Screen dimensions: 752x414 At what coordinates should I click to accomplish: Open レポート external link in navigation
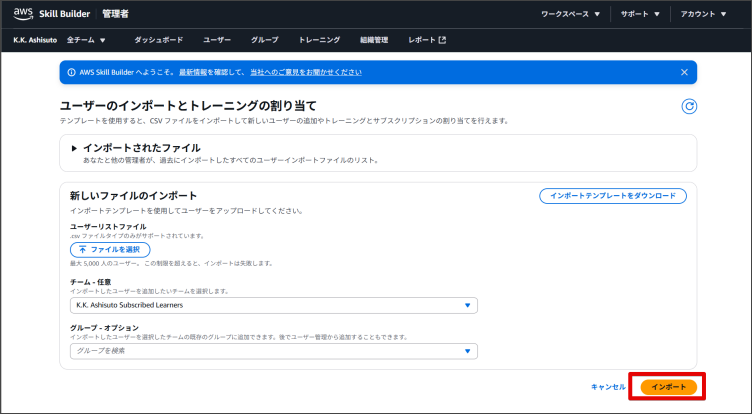[427, 40]
